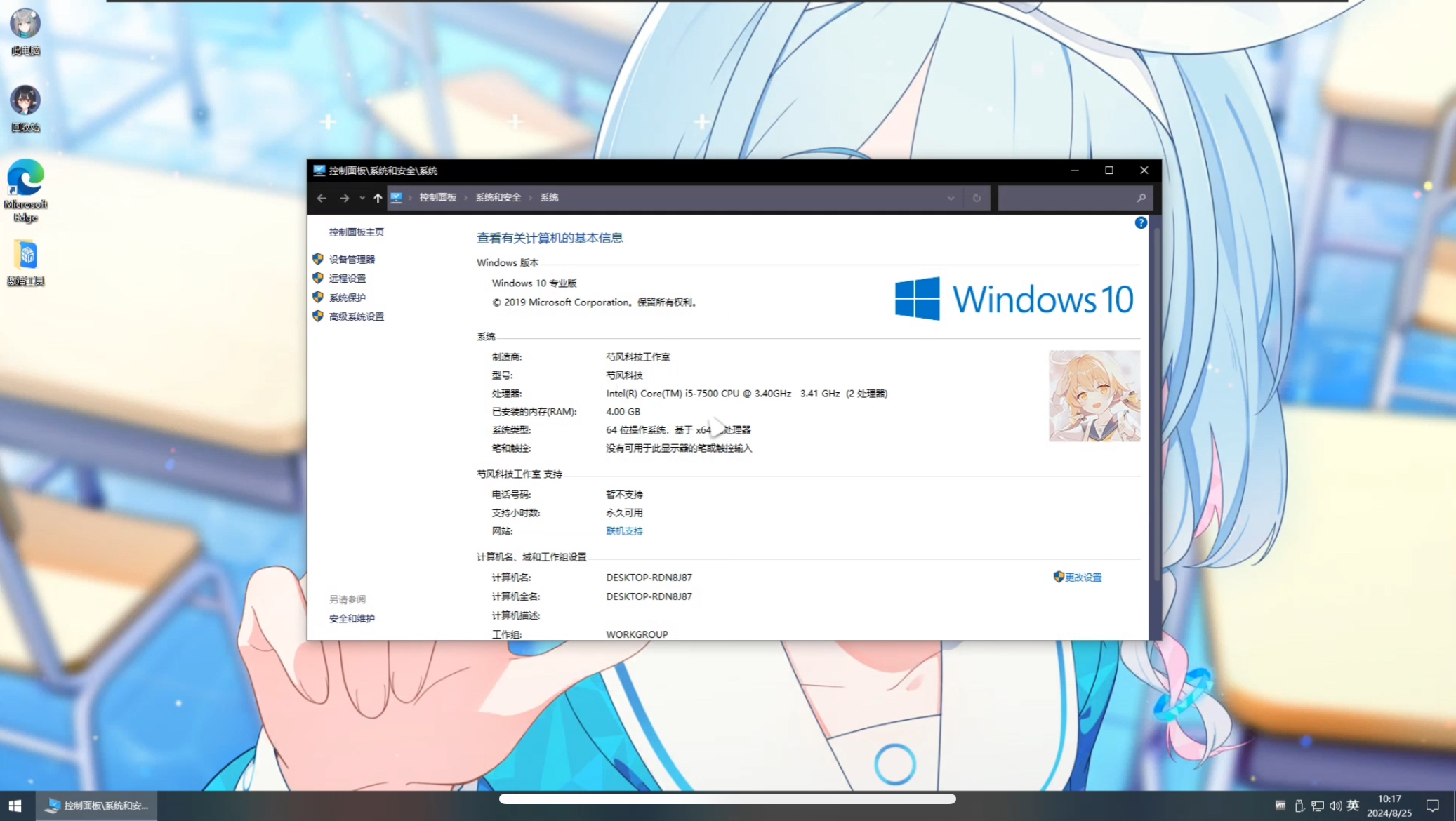Launch Microsoft Edge from desktop
This screenshot has width=1456, height=821.
point(25,191)
